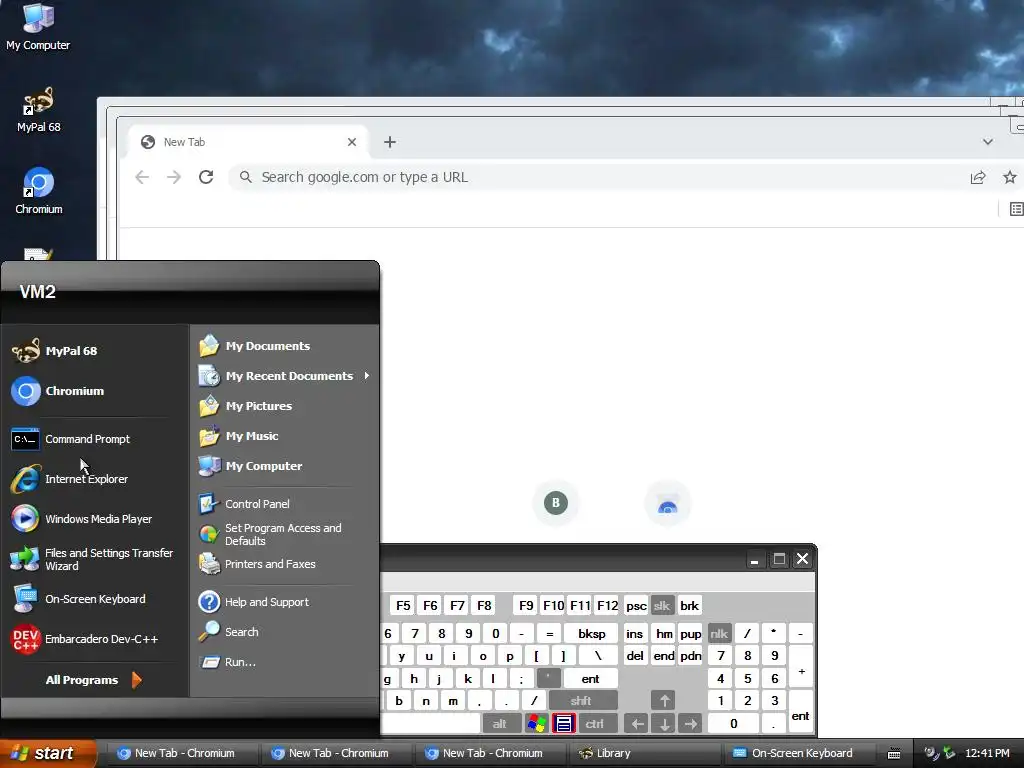Open Set Program Access and Defaults
This screenshot has width=1024, height=768.
270,534
